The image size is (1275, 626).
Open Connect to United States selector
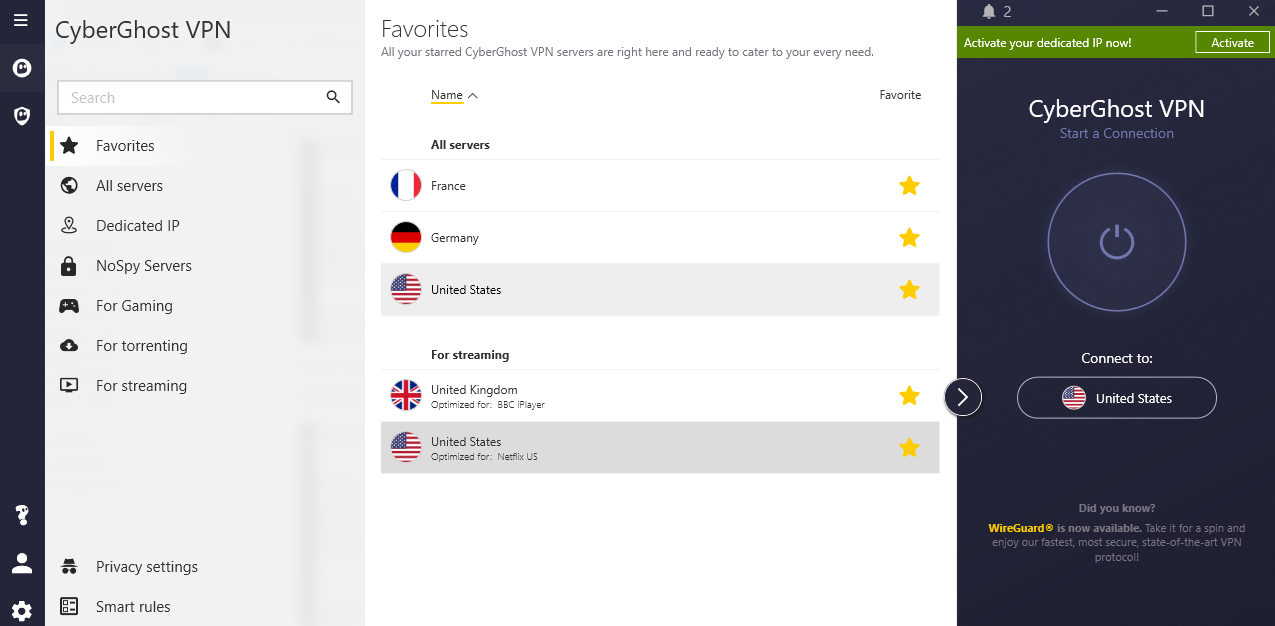pyautogui.click(x=1116, y=398)
